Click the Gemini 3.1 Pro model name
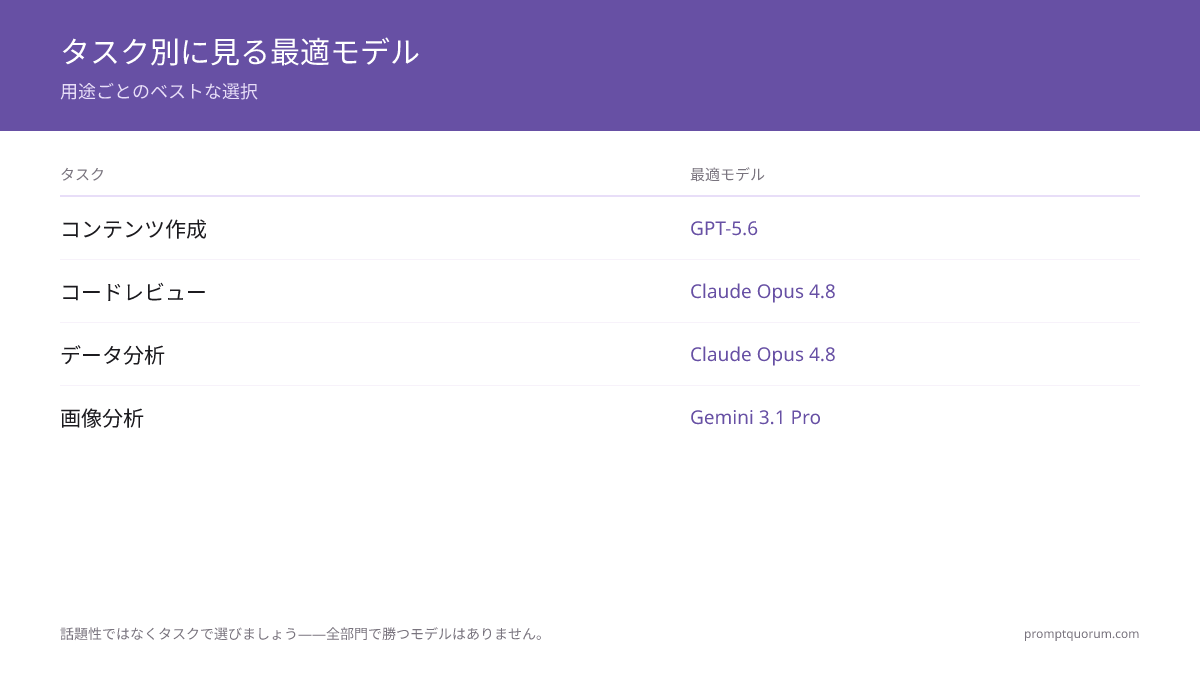1200x675 pixels. [x=755, y=417]
